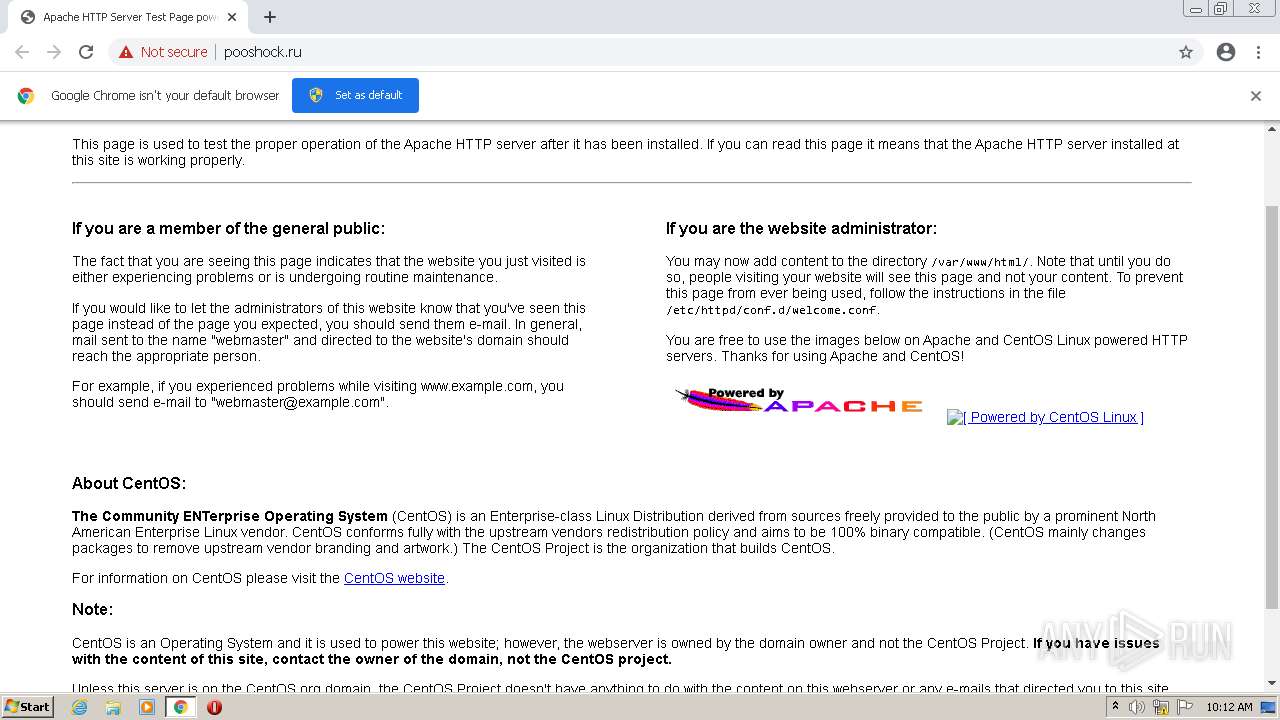Viewport: 1280px width, 720px height.
Task: Click the Not secure label text
Action: pos(174,52)
